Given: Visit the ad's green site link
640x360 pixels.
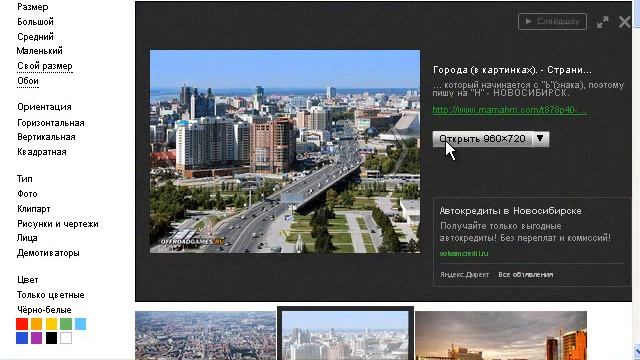Looking at the screenshot, I should (464, 253).
